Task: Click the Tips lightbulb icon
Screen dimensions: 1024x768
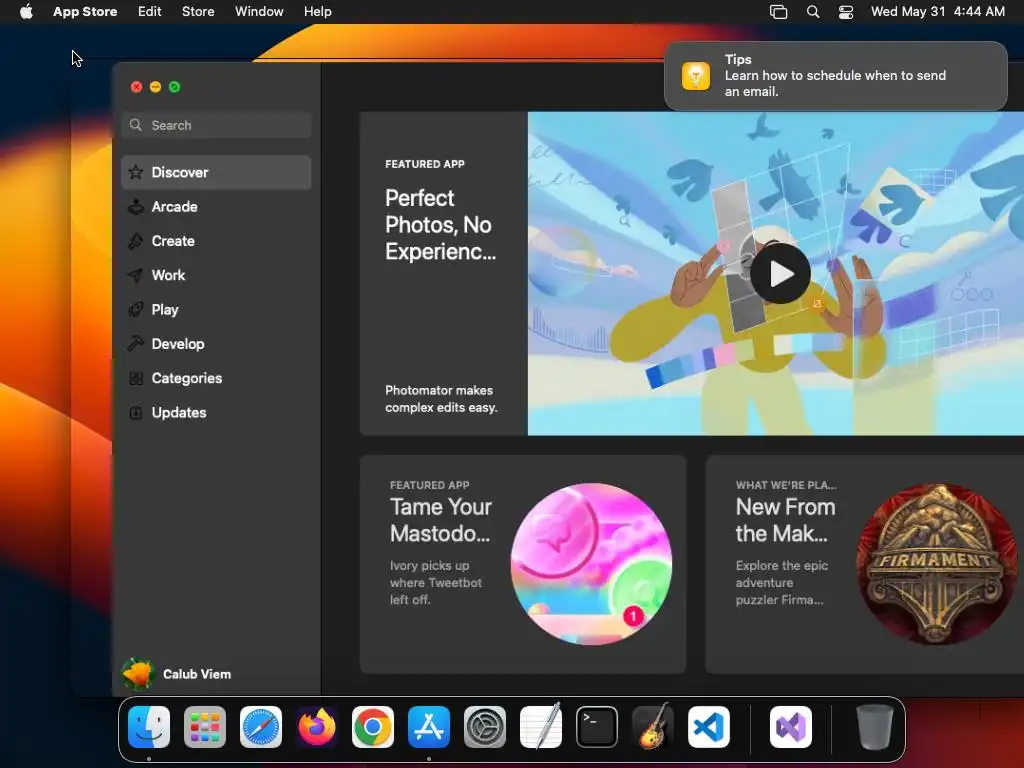Action: [x=696, y=76]
